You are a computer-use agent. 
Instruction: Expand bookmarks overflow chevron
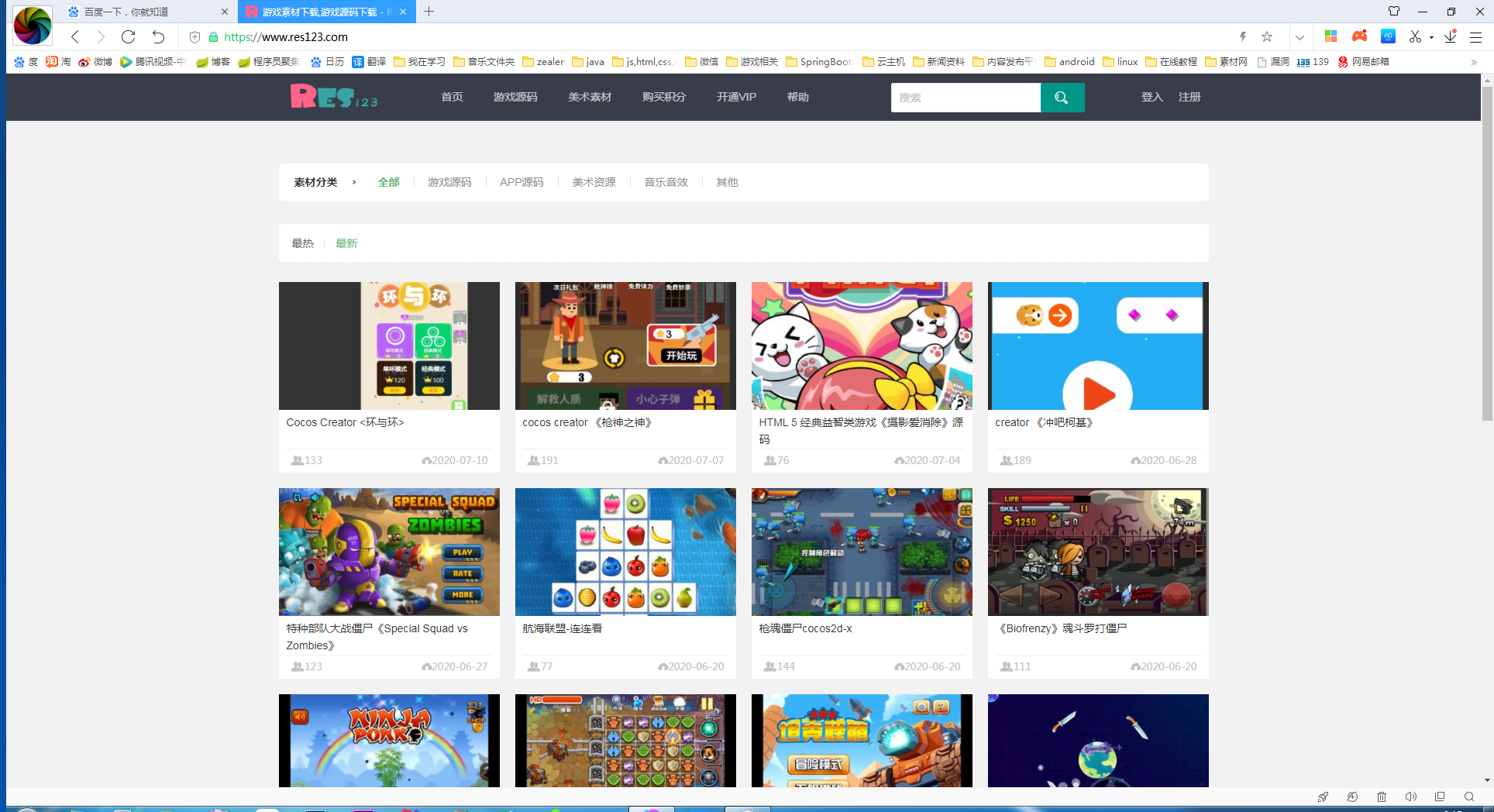[1474, 62]
